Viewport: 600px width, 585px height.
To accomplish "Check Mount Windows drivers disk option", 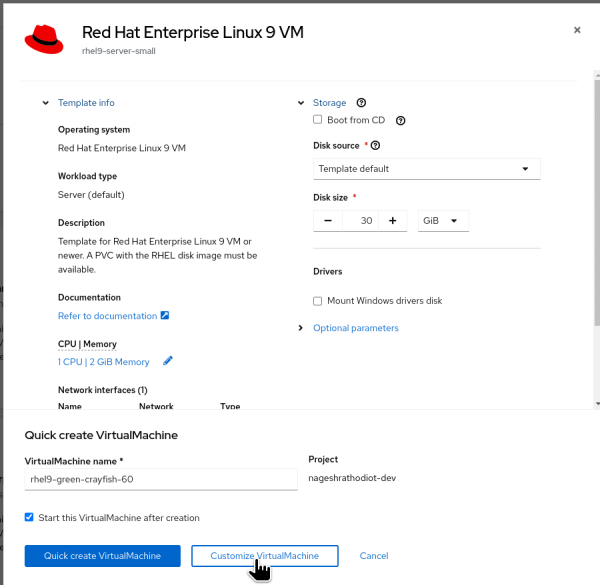I will click(x=318, y=300).
